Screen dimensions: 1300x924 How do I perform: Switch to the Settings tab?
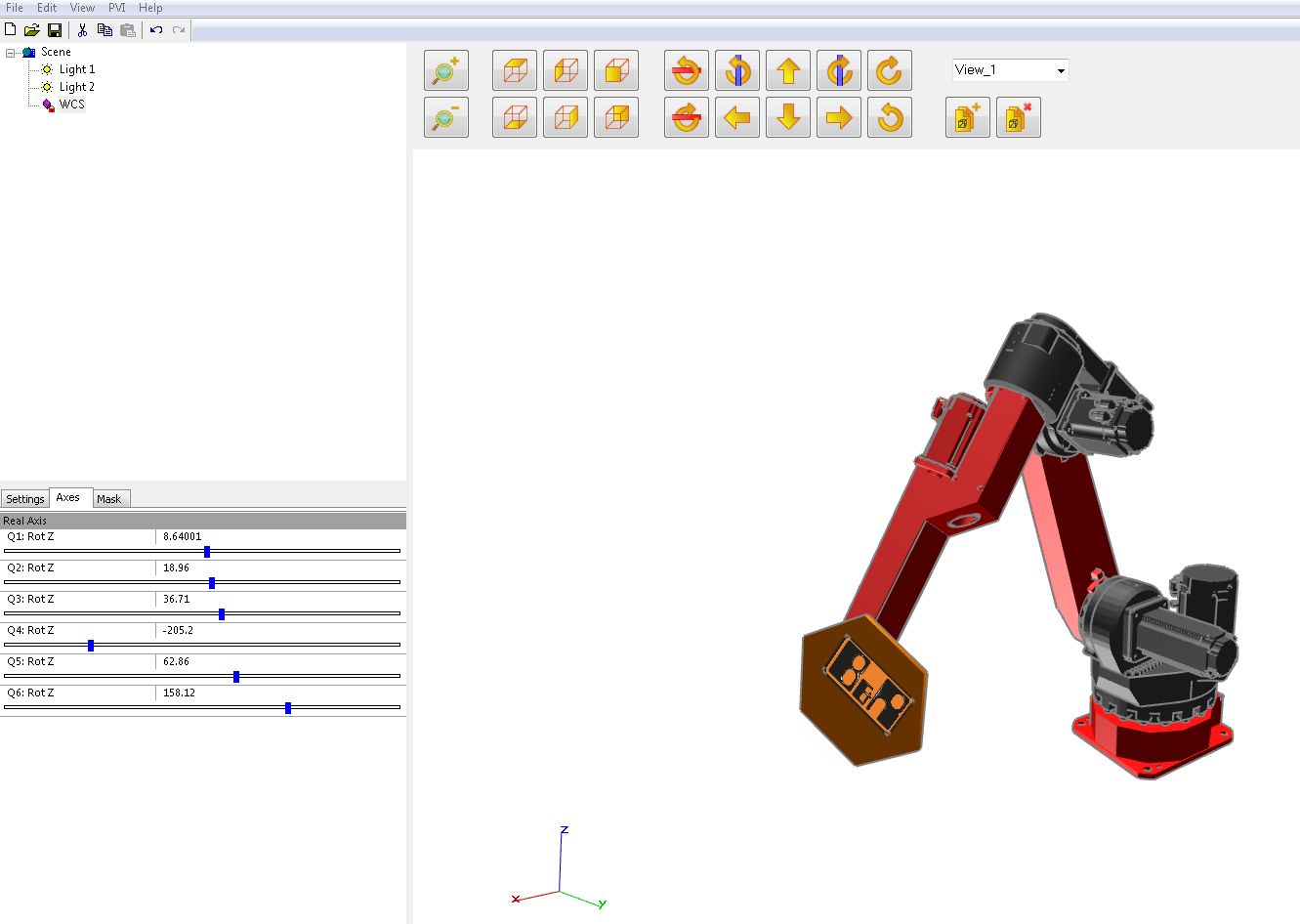[x=25, y=499]
